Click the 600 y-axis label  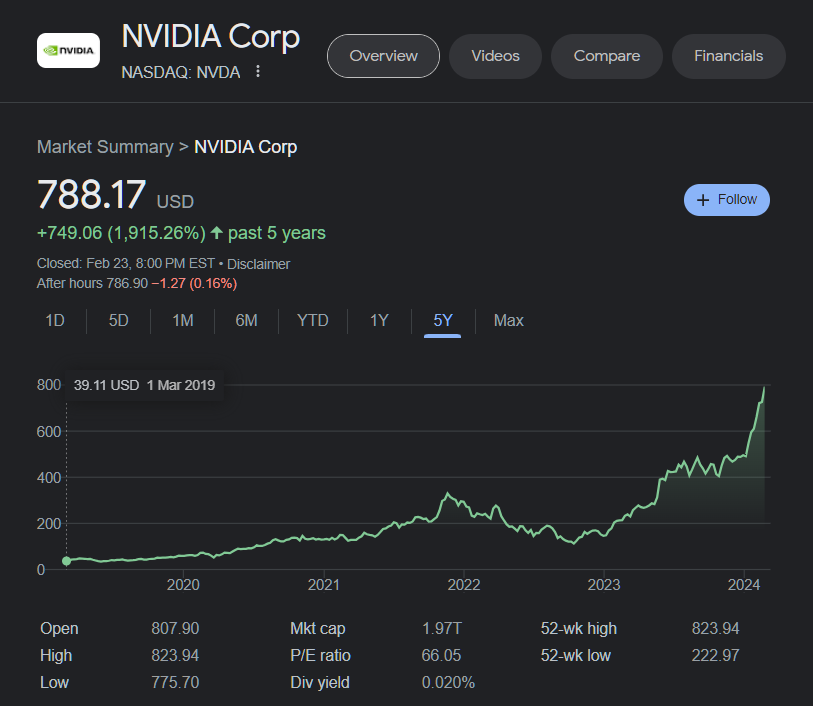(49, 431)
